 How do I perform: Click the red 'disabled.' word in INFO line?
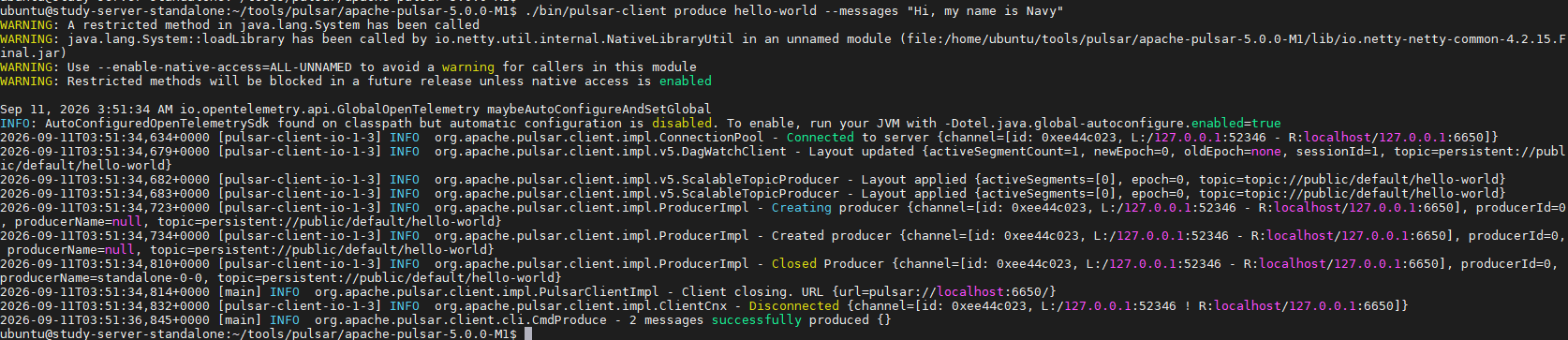point(686,123)
